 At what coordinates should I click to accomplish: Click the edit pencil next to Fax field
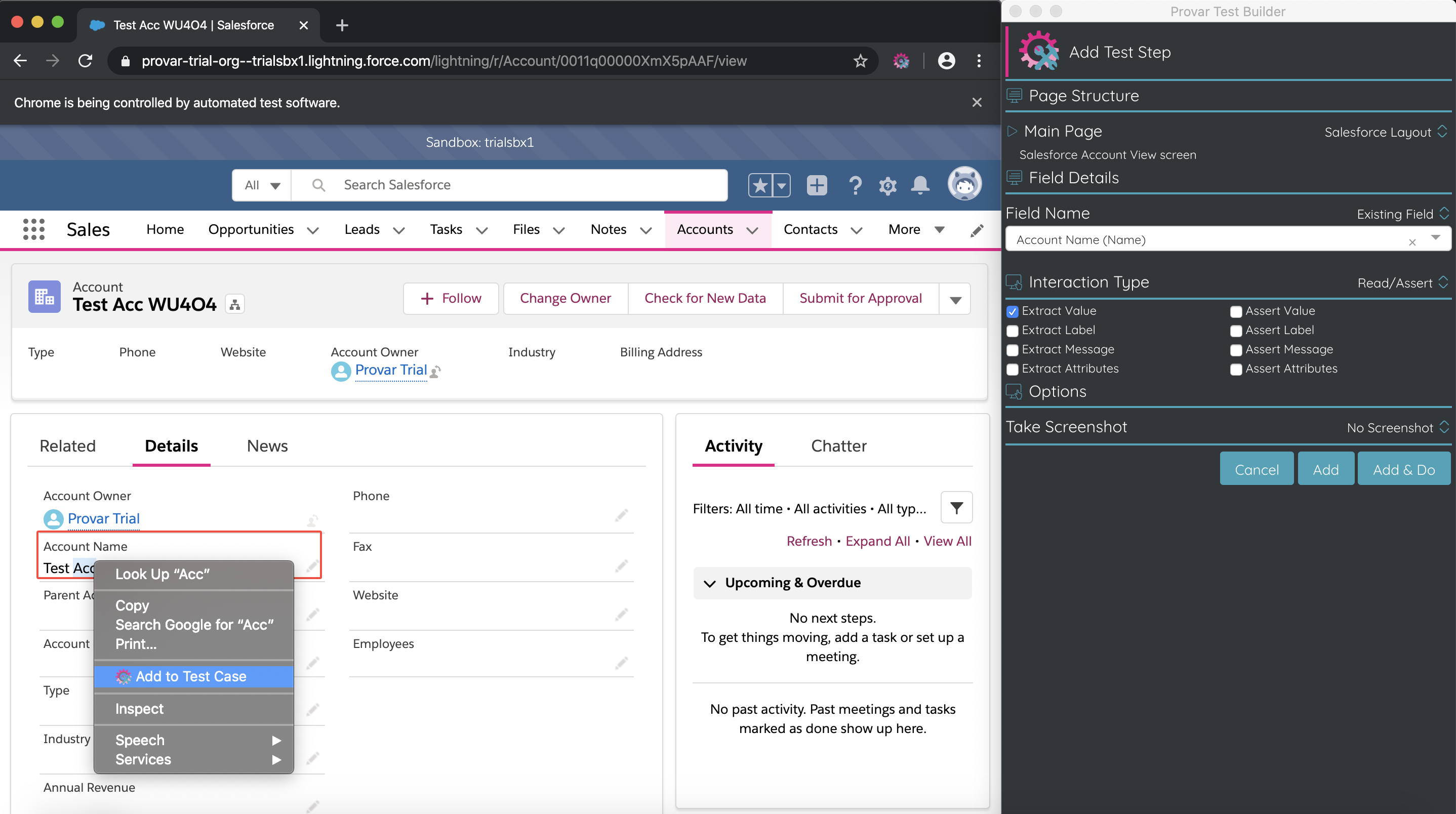(621, 565)
